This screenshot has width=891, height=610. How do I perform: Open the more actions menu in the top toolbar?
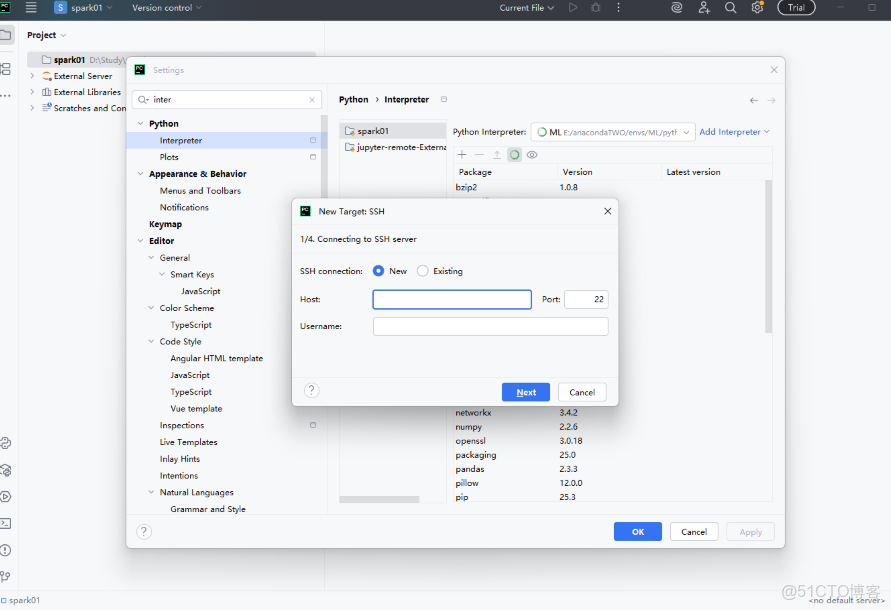click(x=618, y=7)
